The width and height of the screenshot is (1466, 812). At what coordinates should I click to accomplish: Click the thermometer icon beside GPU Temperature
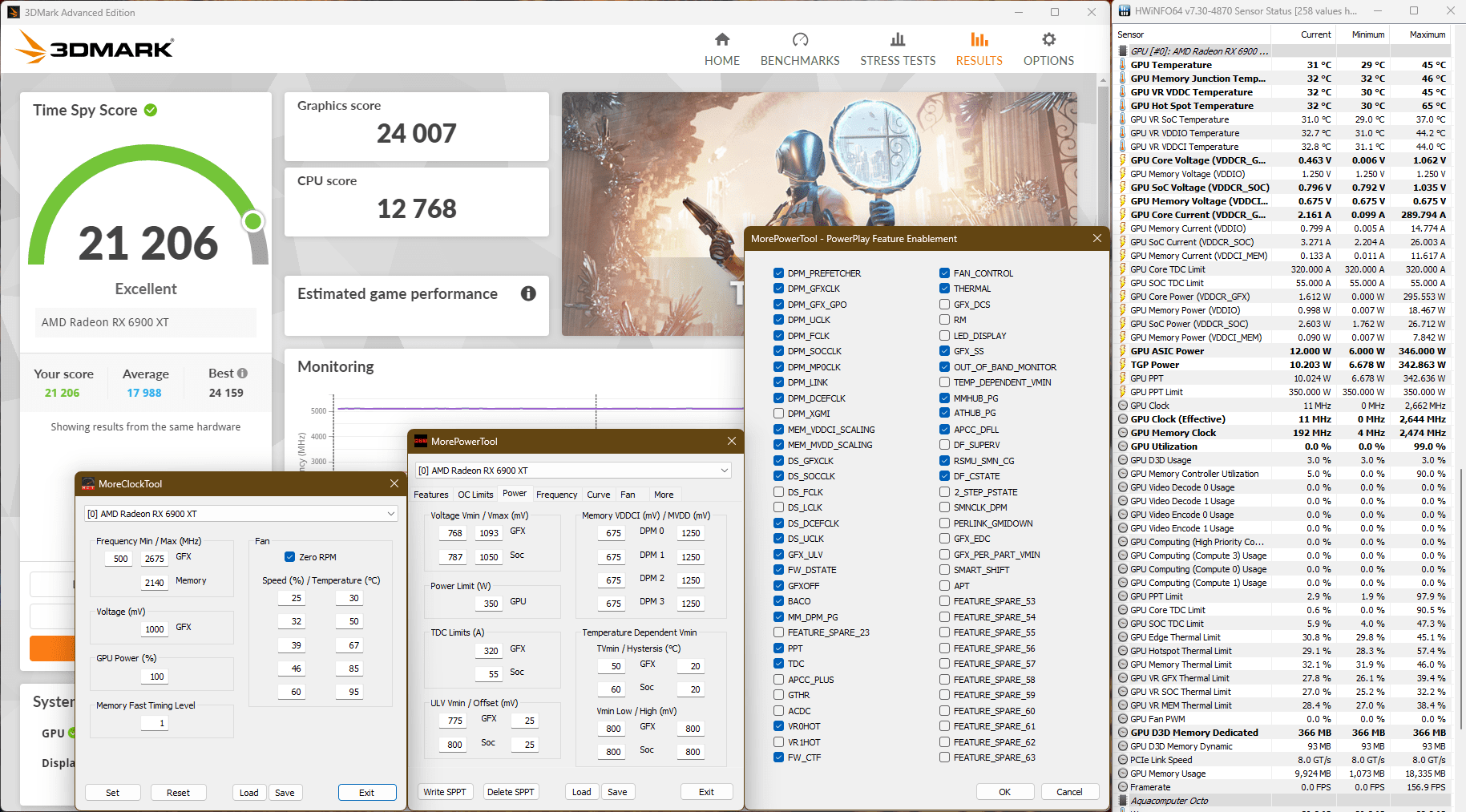[1123, 65]
